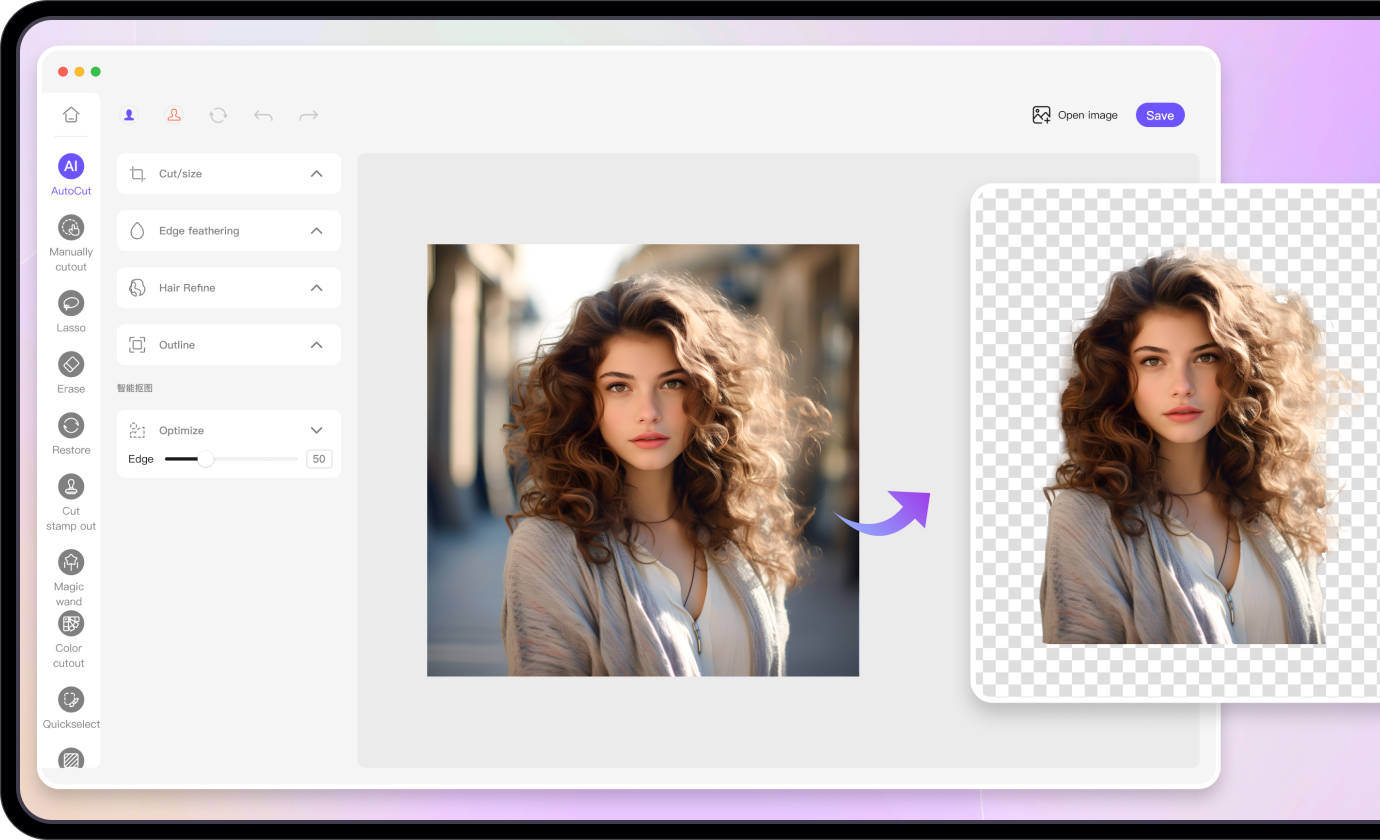Viewport: 1380px width, 840px height.
Task: Expand the Edge feathering section
Action: point(316,231)
